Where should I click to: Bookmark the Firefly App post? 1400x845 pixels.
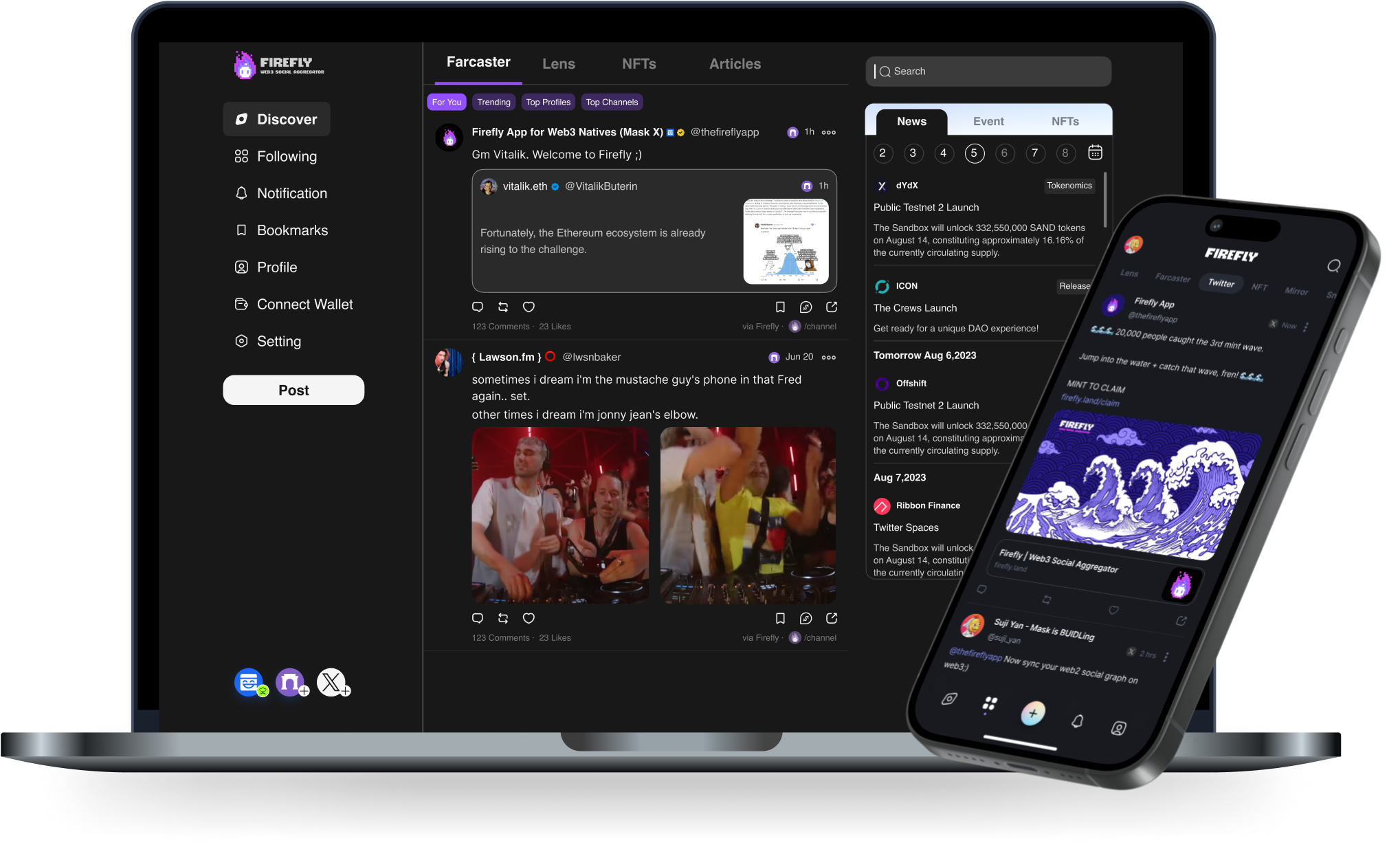point(780,307)
